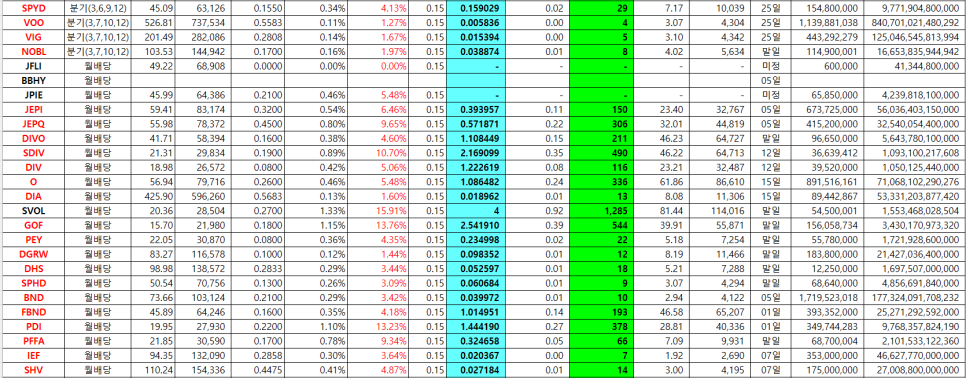Click the SHV ticker cell
966x378 pixels.
click(x=33, y=369)
